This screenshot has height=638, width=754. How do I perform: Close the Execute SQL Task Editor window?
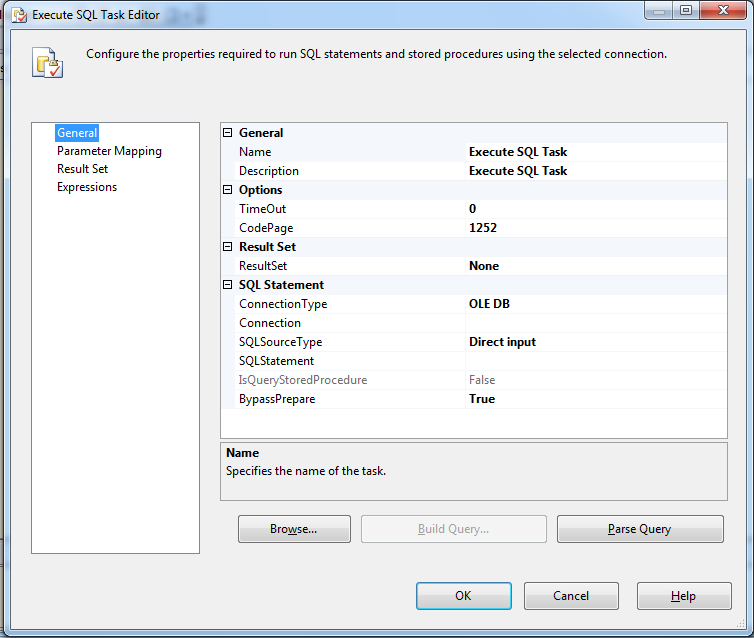724,10
